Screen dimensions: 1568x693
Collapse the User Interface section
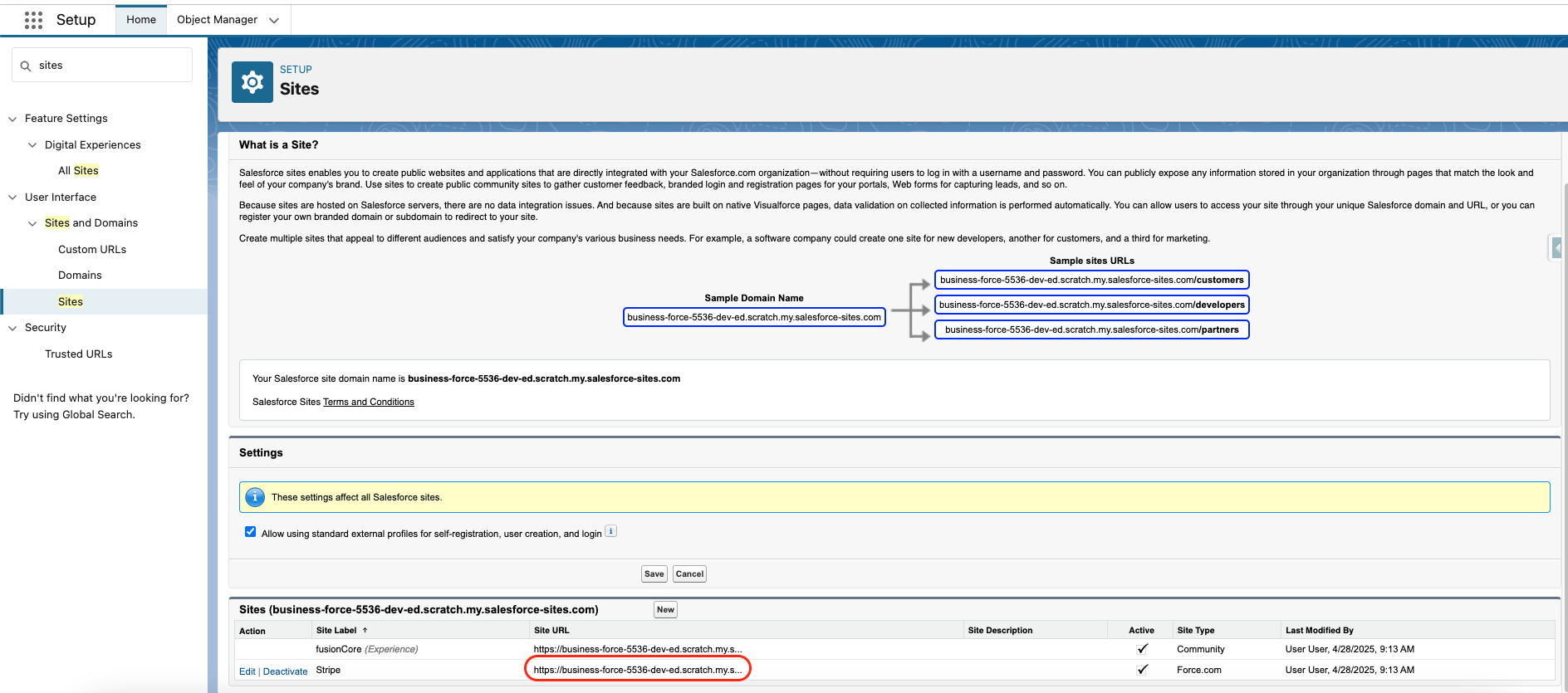pyautogui.click(x=12, y=198)
